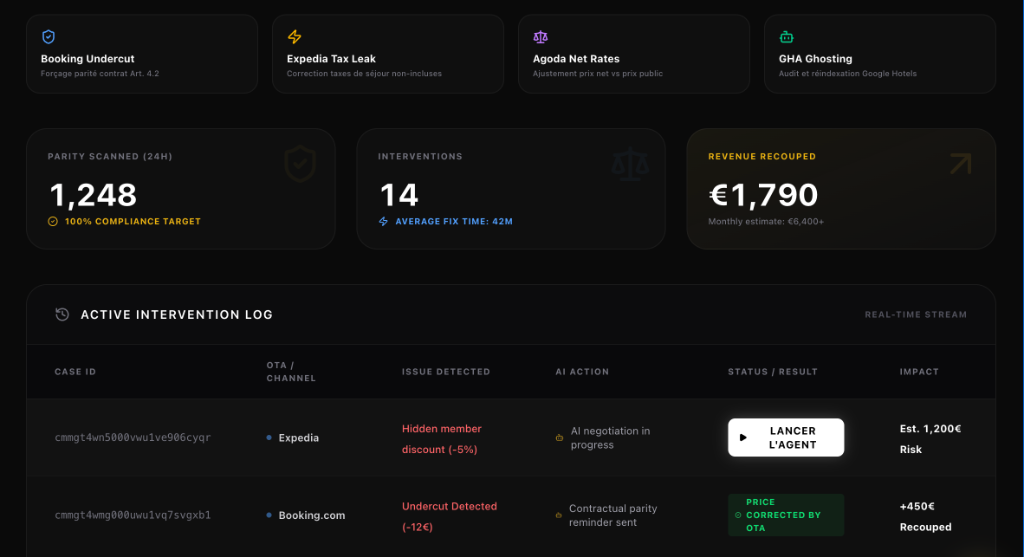Viewport: 1024px width, 557px height.
Task: Click the 14 interventions value
Action: click(399, 195)
